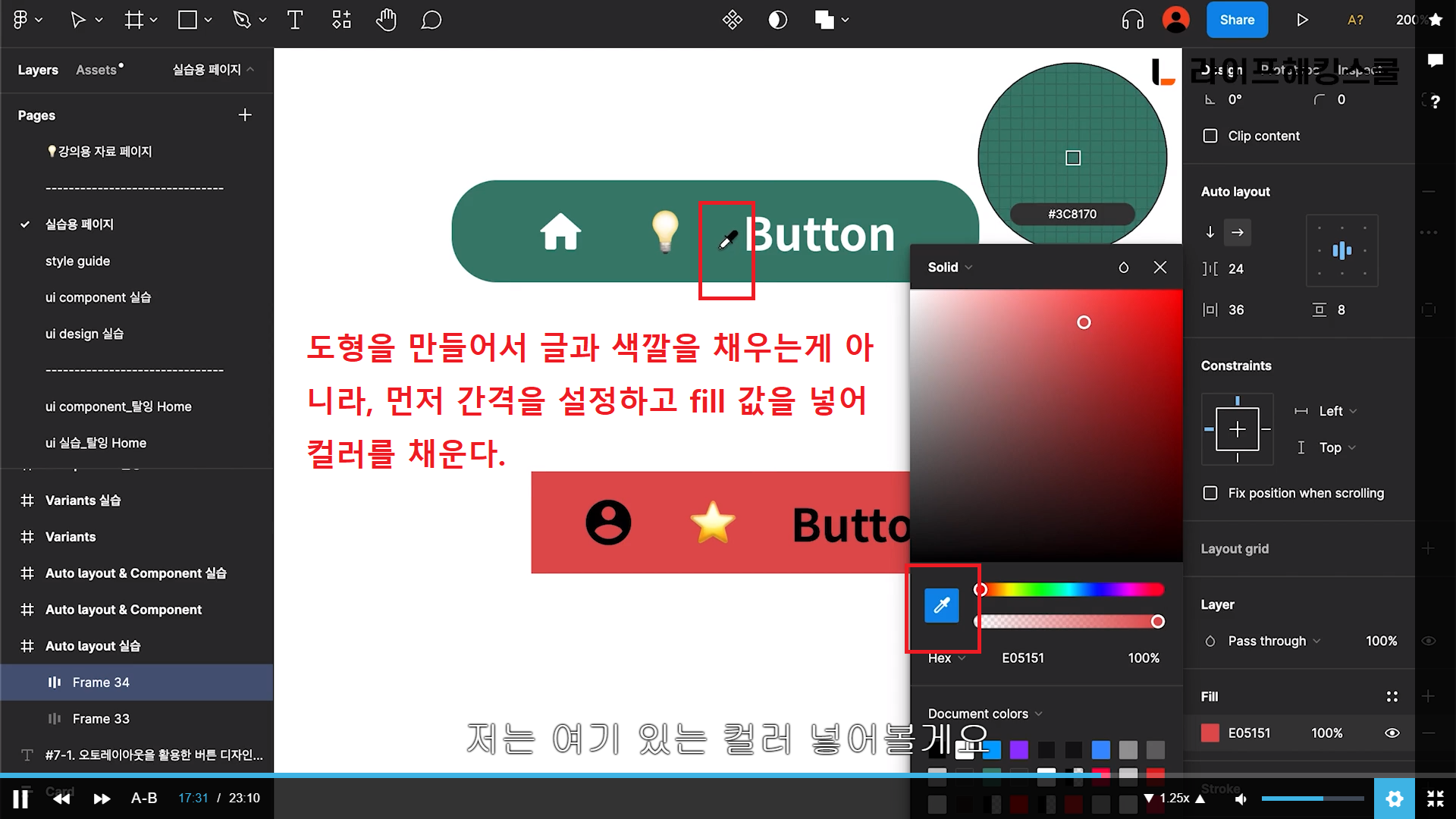Open the style guide page
The image size is (1456, 819).
click(x=77, y=261)
